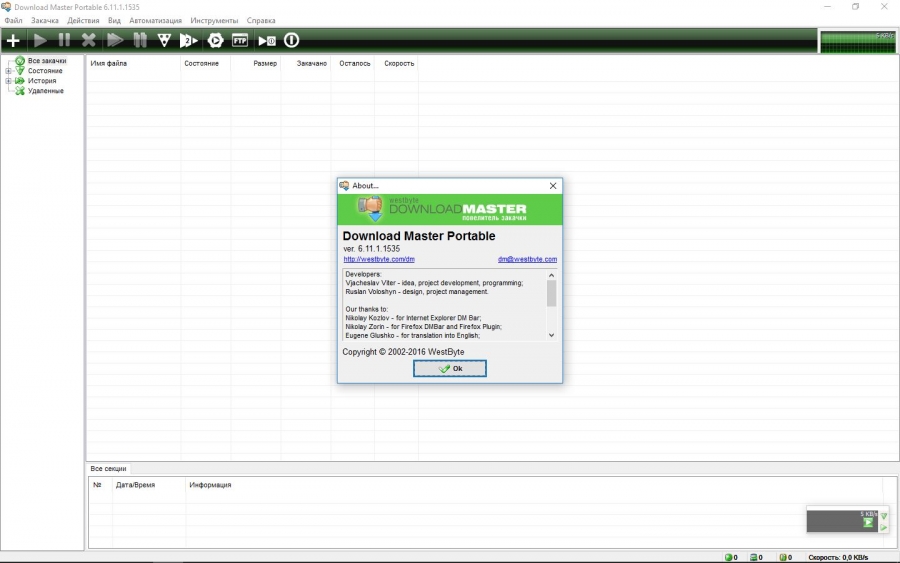Select 'Все закачки' in the category tree

pos(47,61)
